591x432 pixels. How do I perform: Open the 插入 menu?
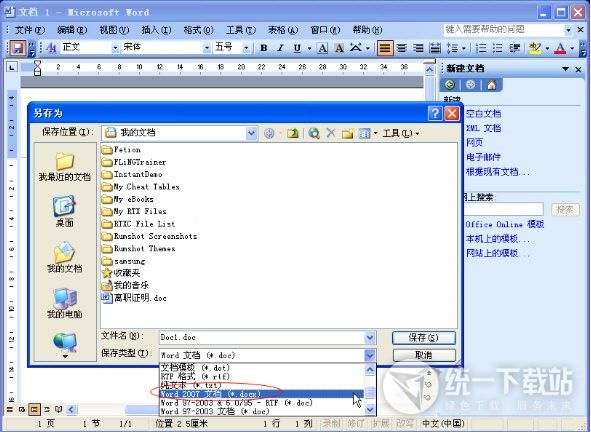[156, 30]
